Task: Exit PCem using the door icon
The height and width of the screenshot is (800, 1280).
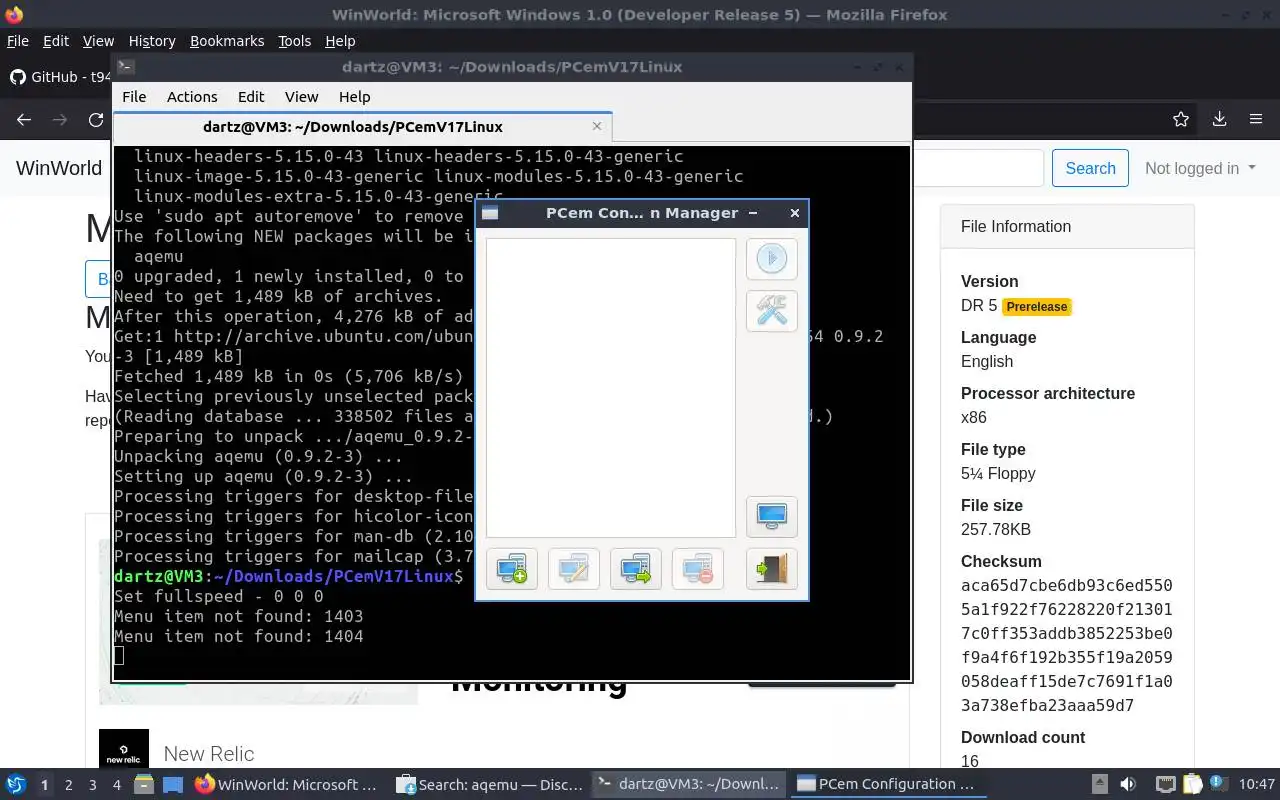Action: tap(771, 569)
